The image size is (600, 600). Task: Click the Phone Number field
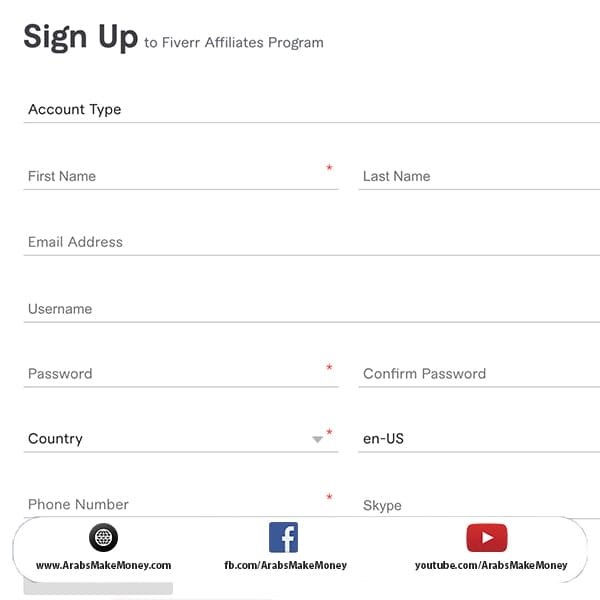[x=180, y=505]
